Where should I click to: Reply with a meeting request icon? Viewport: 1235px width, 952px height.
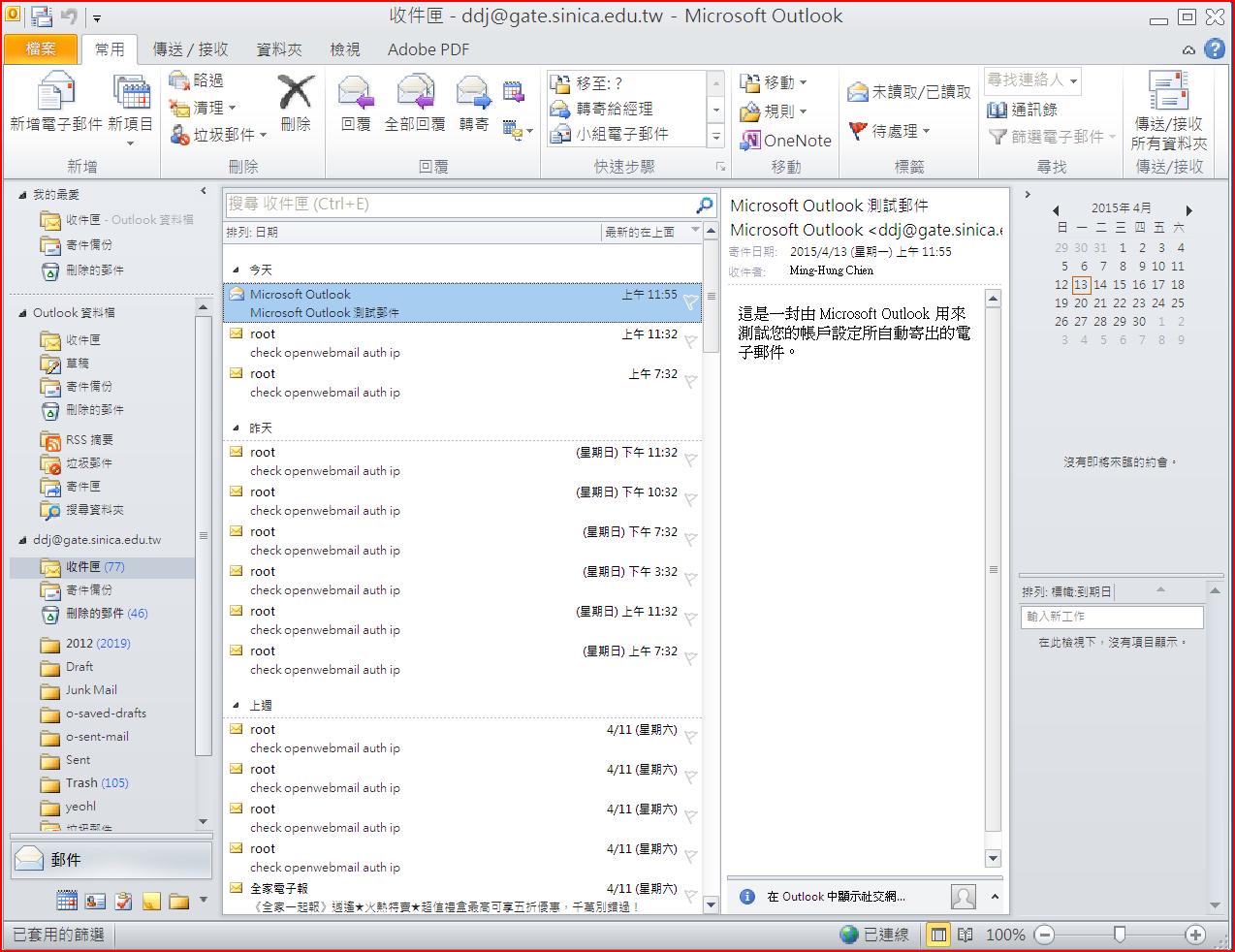[x=514, y=93]
